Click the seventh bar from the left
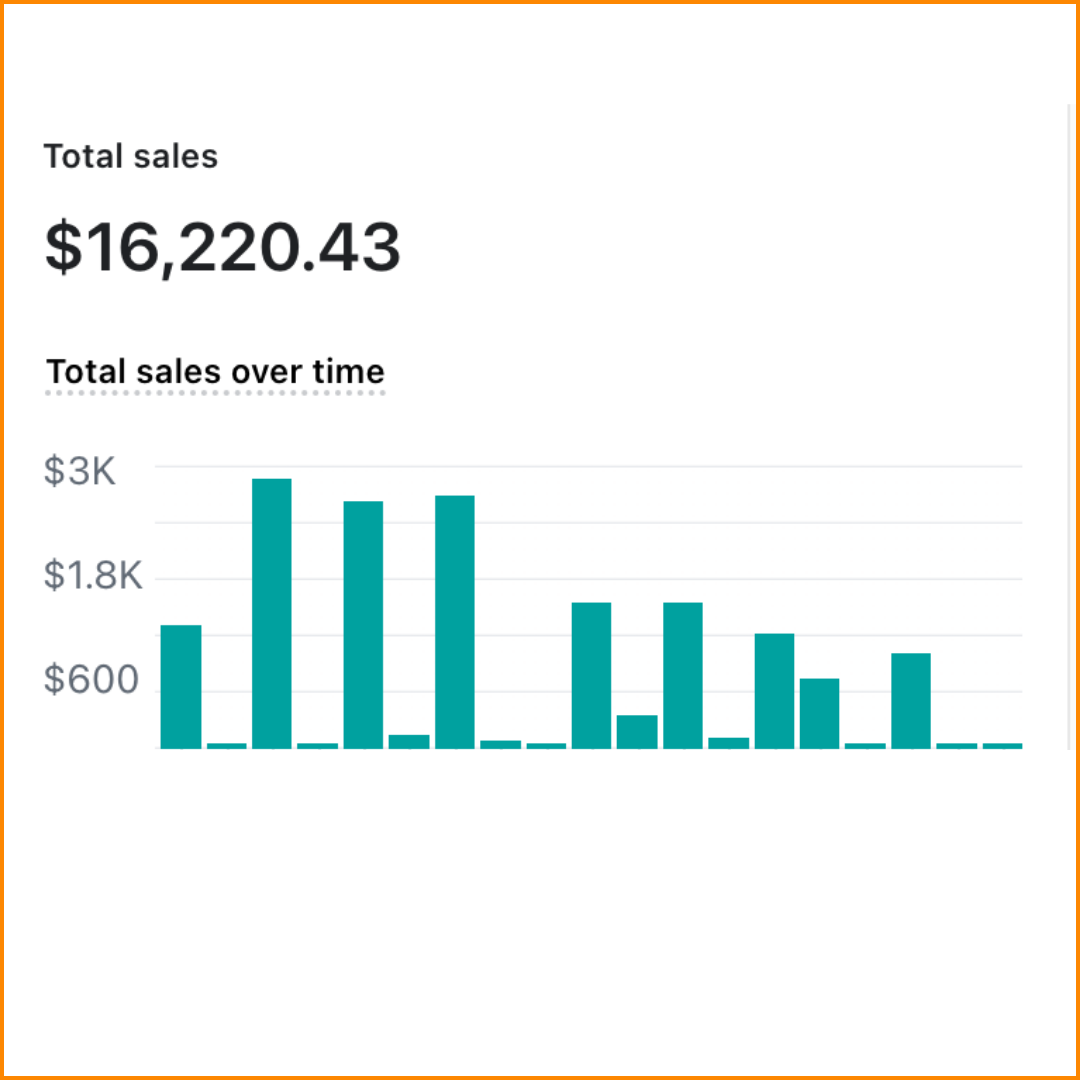 point(455,621)
